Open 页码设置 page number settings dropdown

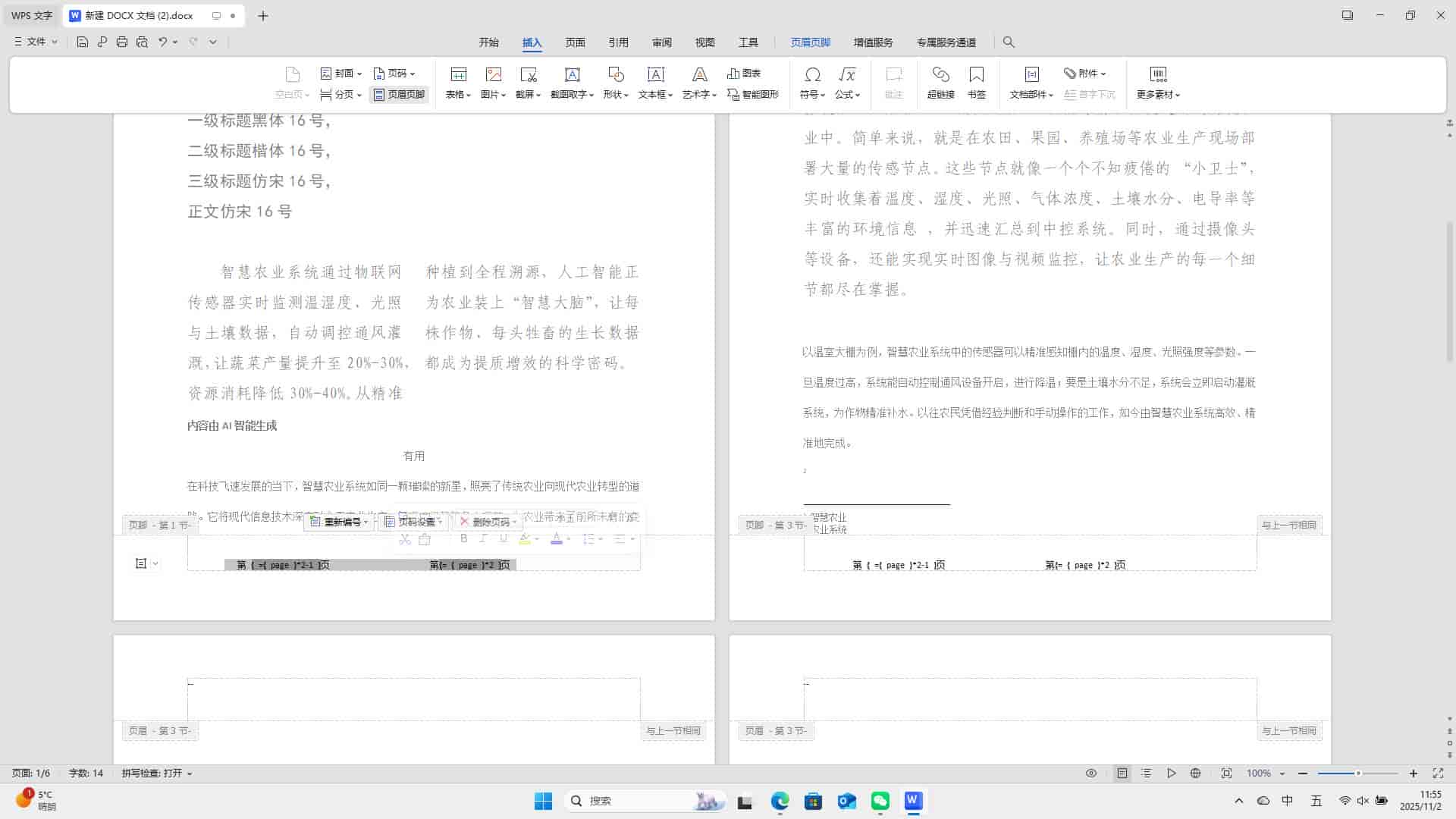pyautogui.click(x=413, y=522)
